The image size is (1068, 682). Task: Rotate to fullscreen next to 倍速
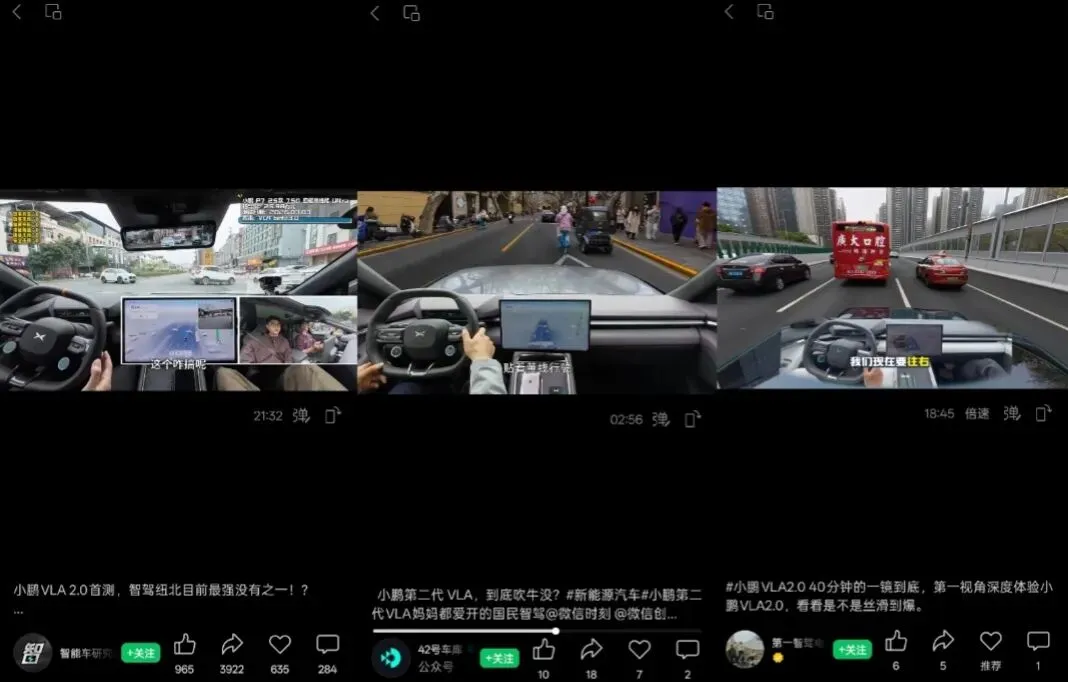(x=1043, y=413)
